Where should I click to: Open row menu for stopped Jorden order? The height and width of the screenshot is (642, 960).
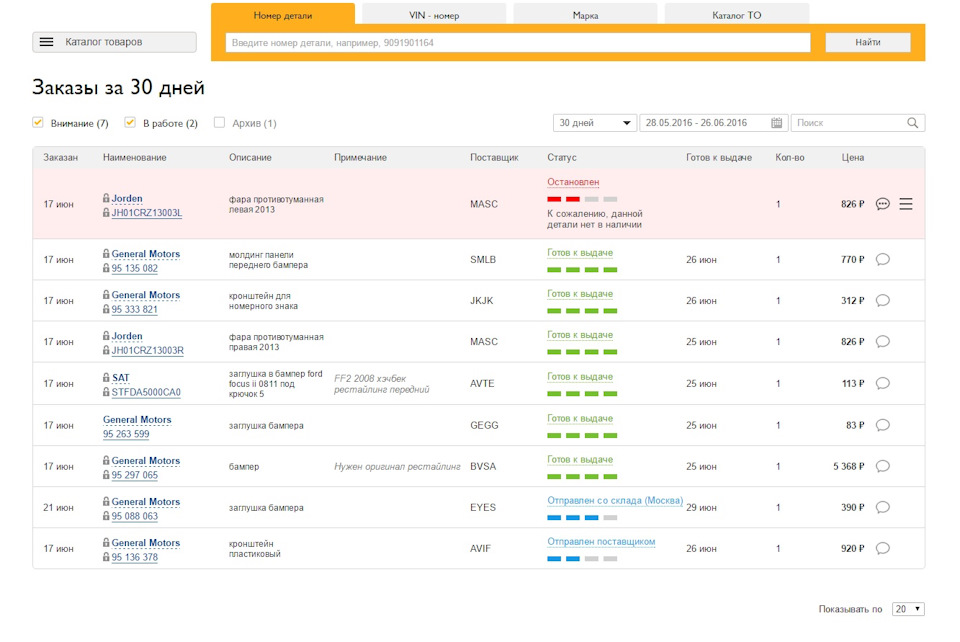(906, 204)
